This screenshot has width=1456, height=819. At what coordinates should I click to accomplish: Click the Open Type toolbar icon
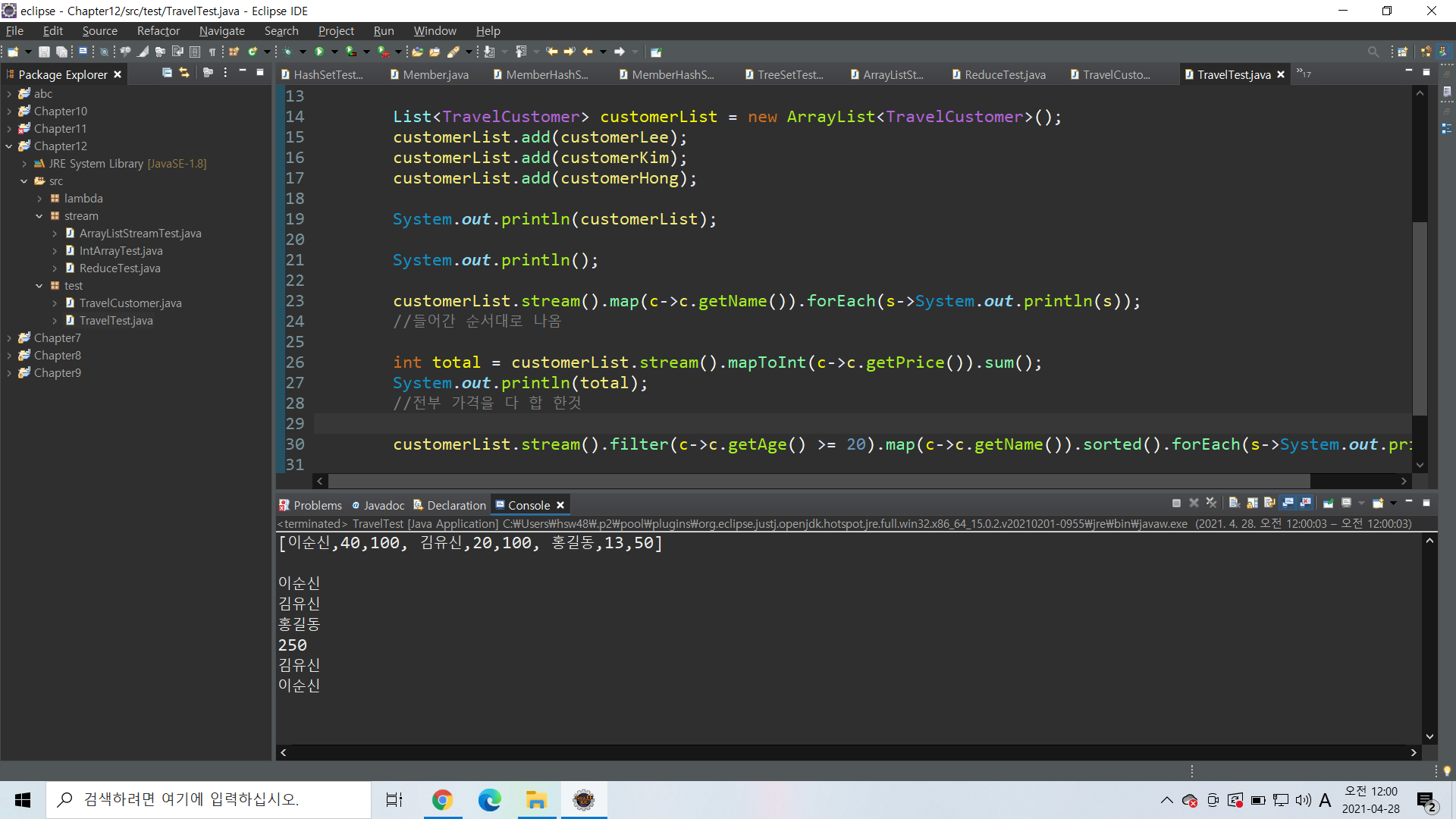point(417,52)
